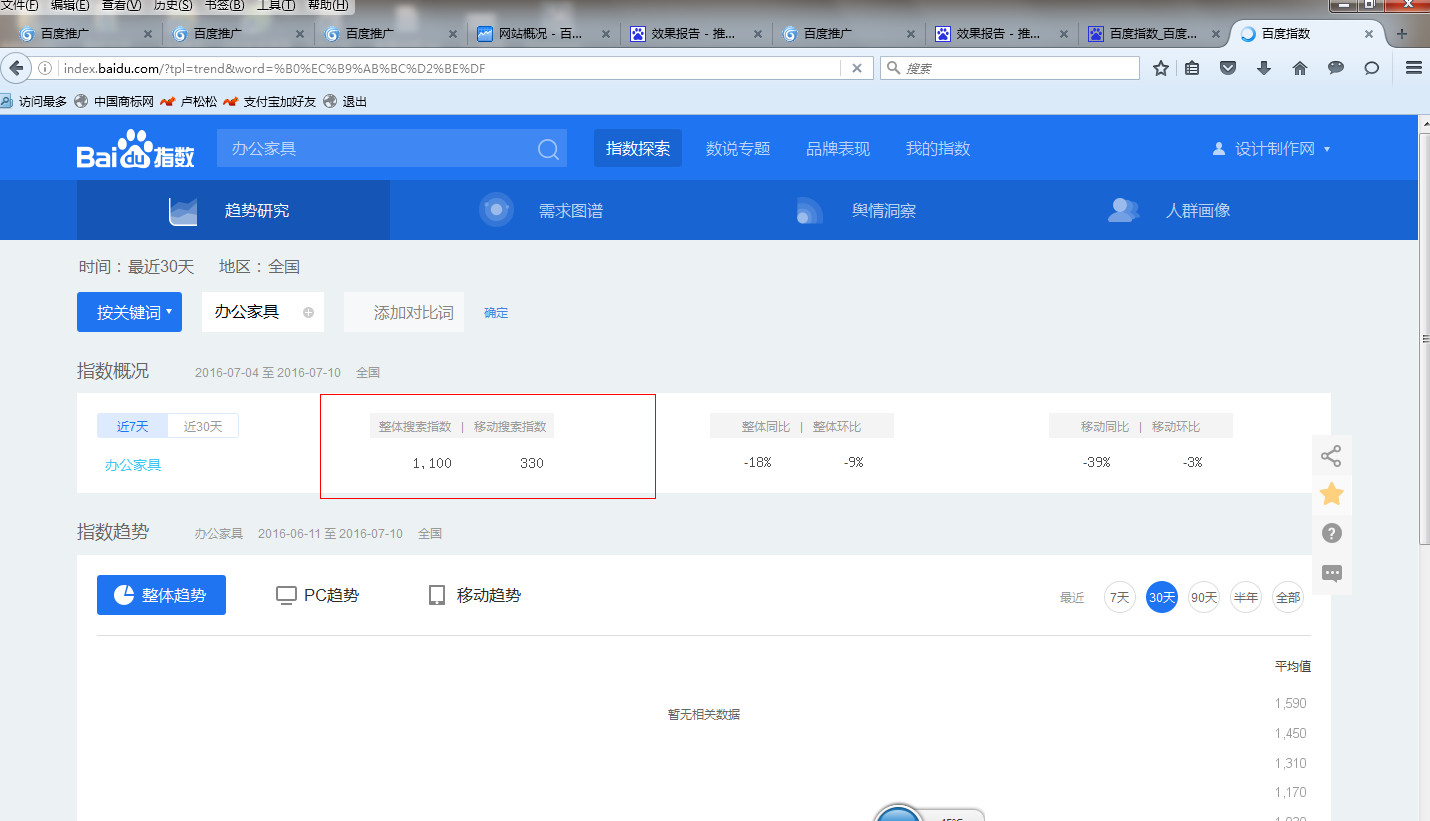Click the 人群画像 section icon

(x=1123, y=210)
